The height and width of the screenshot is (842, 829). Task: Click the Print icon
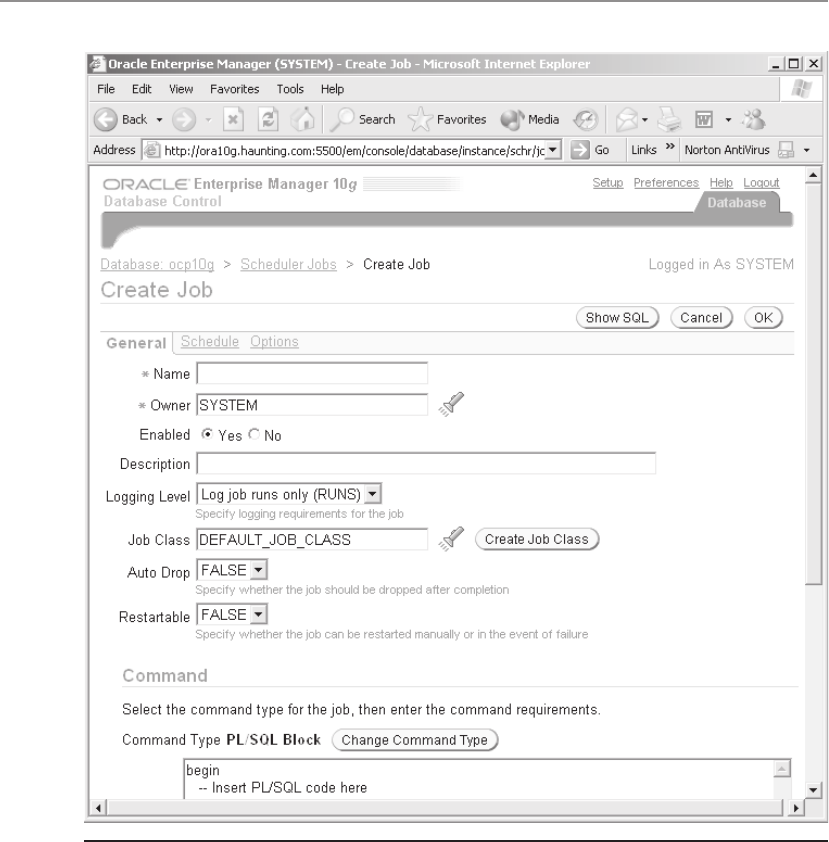point(670,119)
